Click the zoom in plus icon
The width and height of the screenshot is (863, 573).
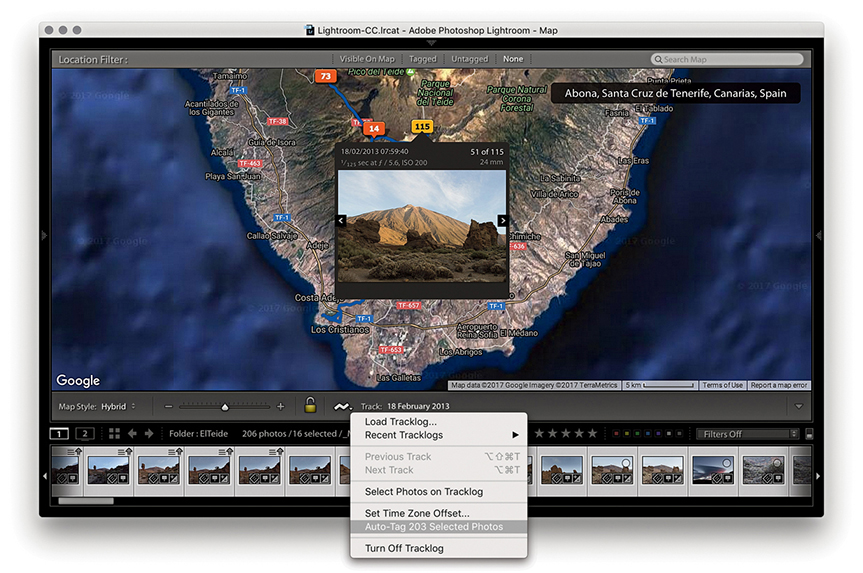click(280, 407)
